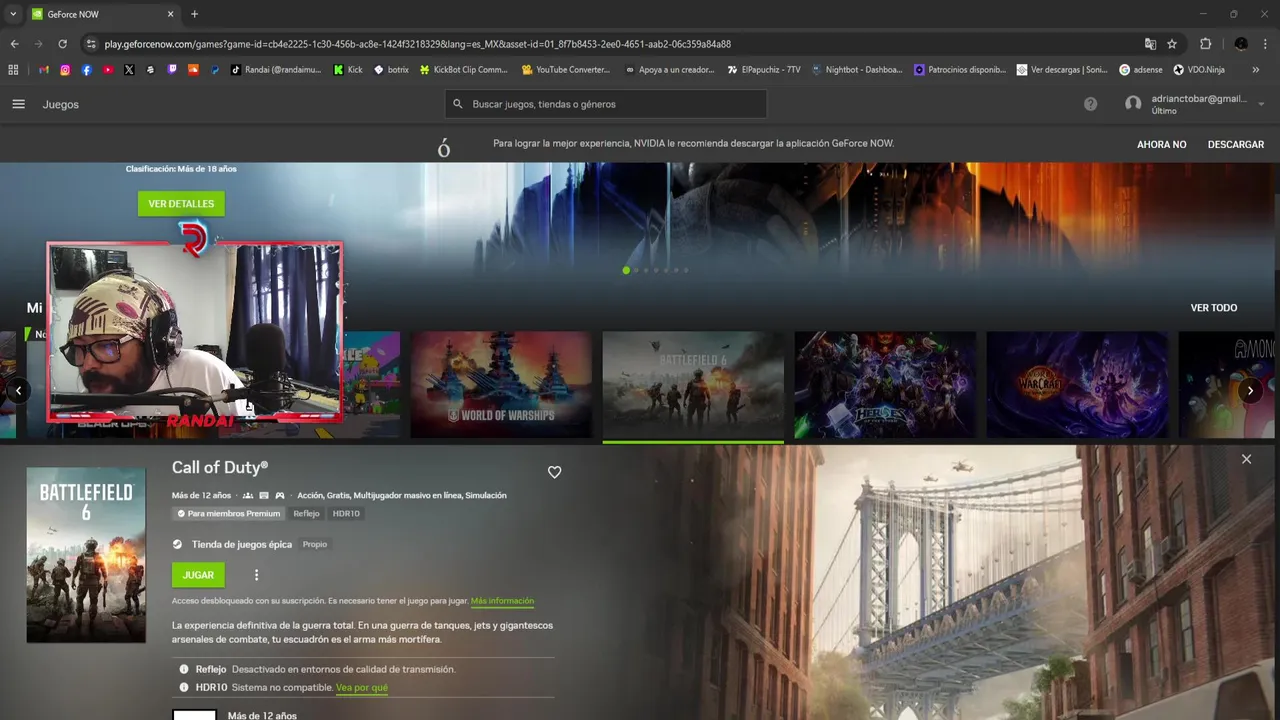Open the GeForce NOW hamburger menu
The image size is (1280, 720).
[18, 104]
